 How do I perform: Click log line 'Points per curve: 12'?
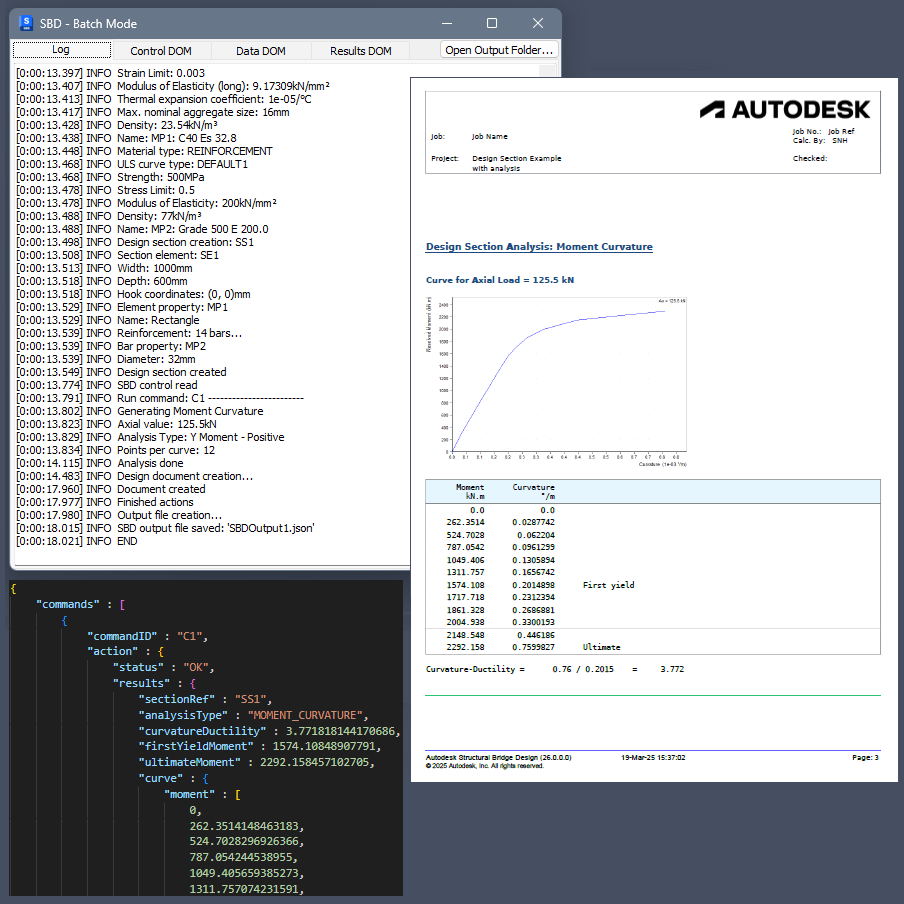tap(115, 450)
